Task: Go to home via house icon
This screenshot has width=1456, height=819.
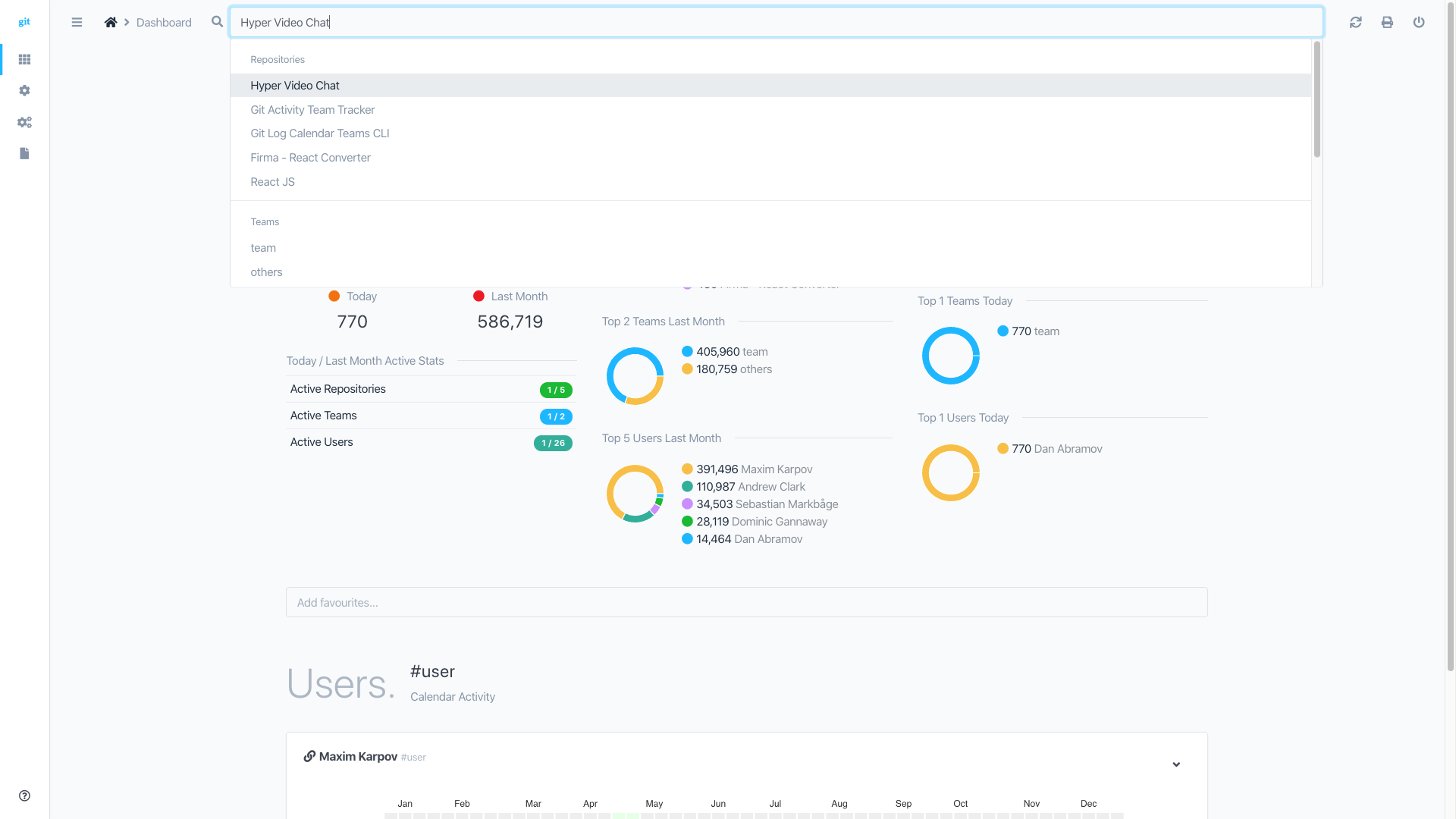Action: pos(111,22)
